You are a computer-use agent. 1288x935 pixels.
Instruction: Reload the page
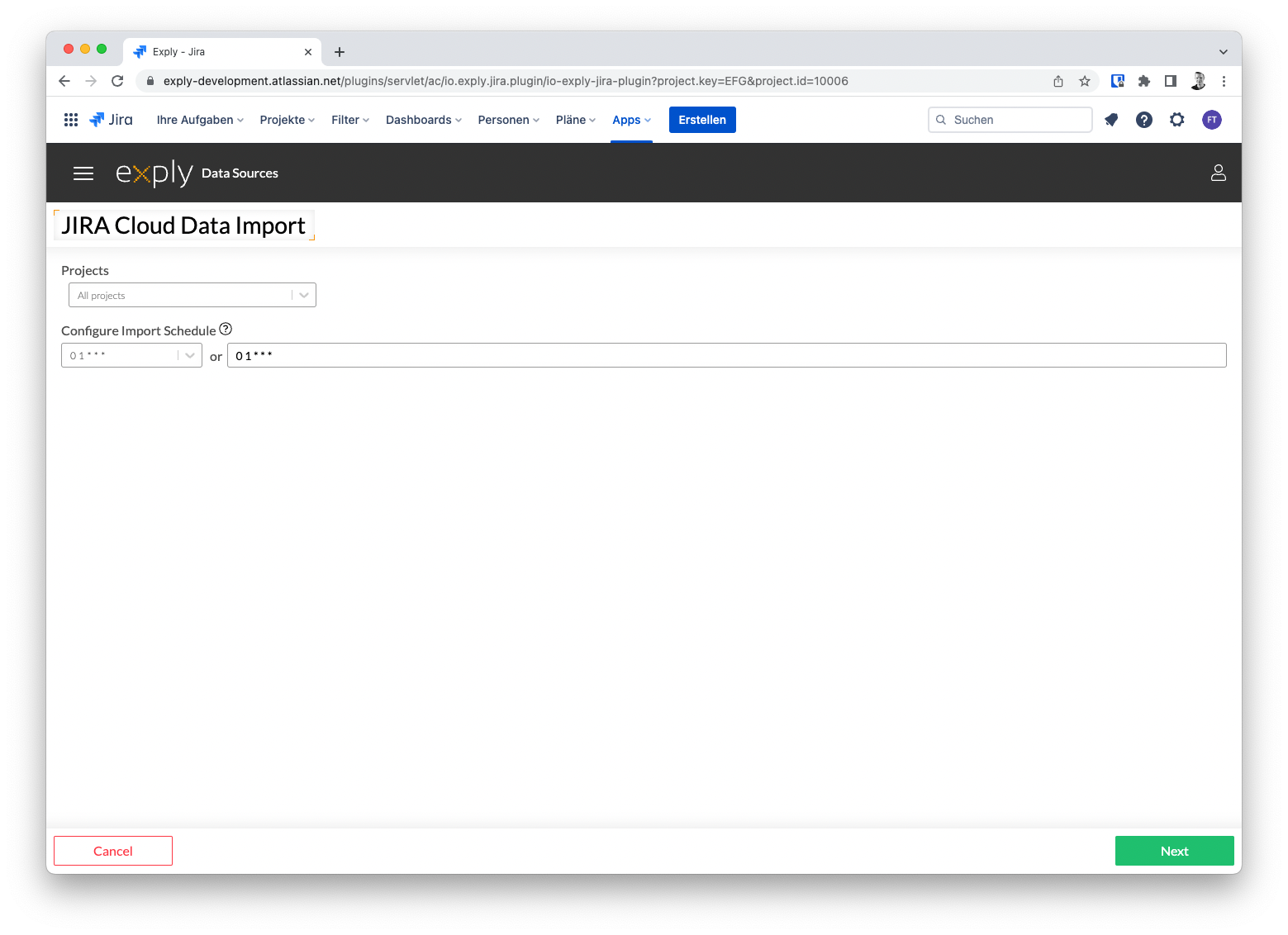(x=117, y=81)
